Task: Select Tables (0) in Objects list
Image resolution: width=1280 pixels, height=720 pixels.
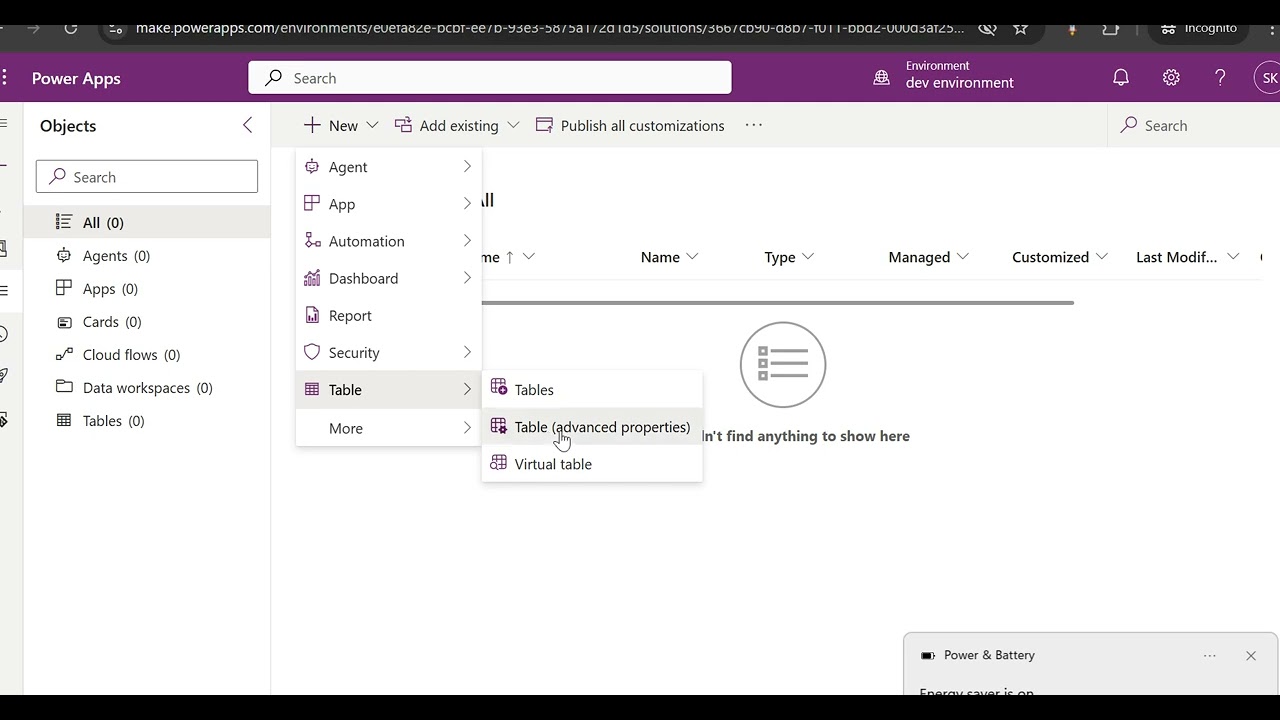Action: click(147, 420)
